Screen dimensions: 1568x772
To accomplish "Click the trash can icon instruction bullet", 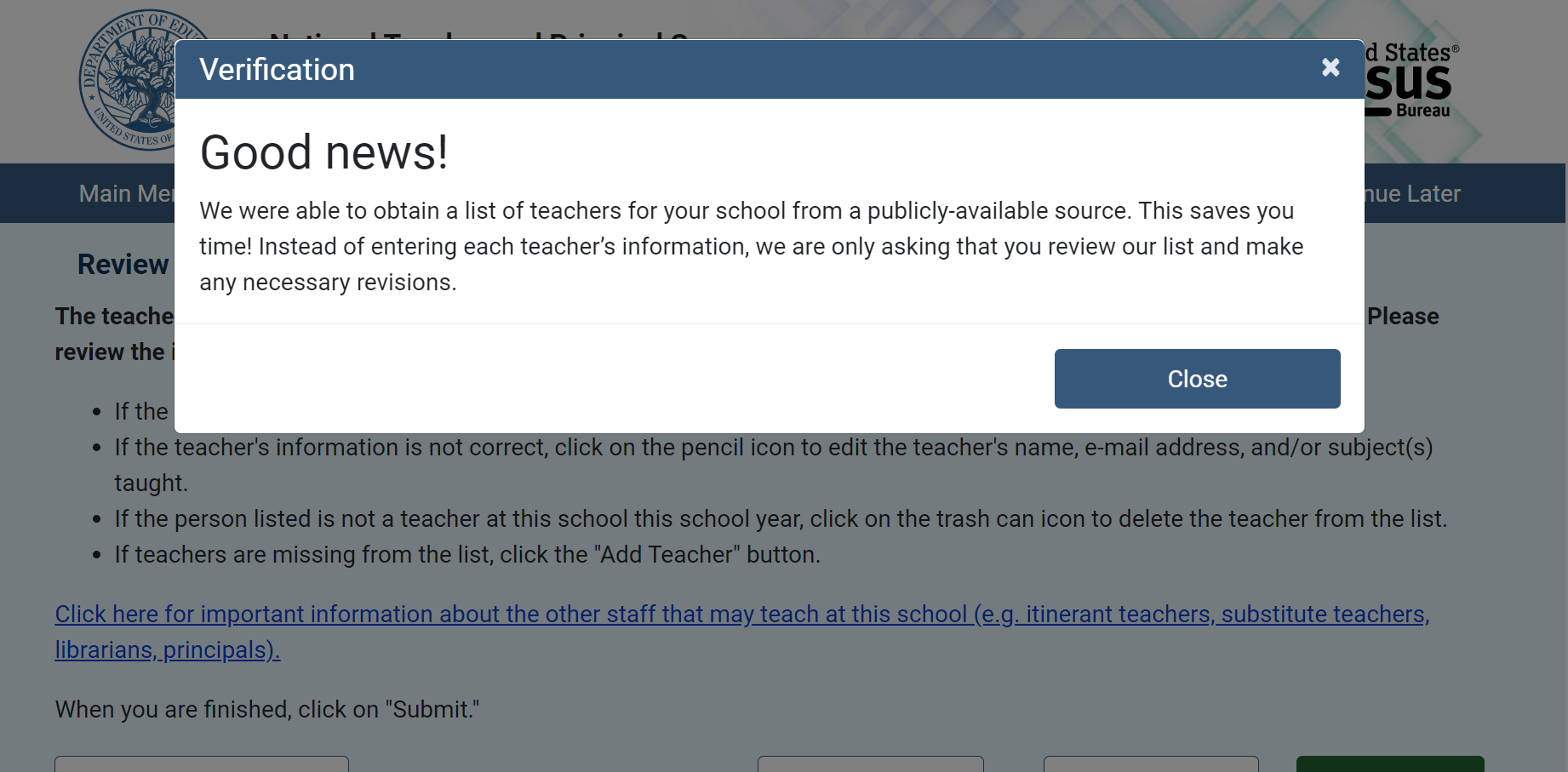I will [780, 519].
